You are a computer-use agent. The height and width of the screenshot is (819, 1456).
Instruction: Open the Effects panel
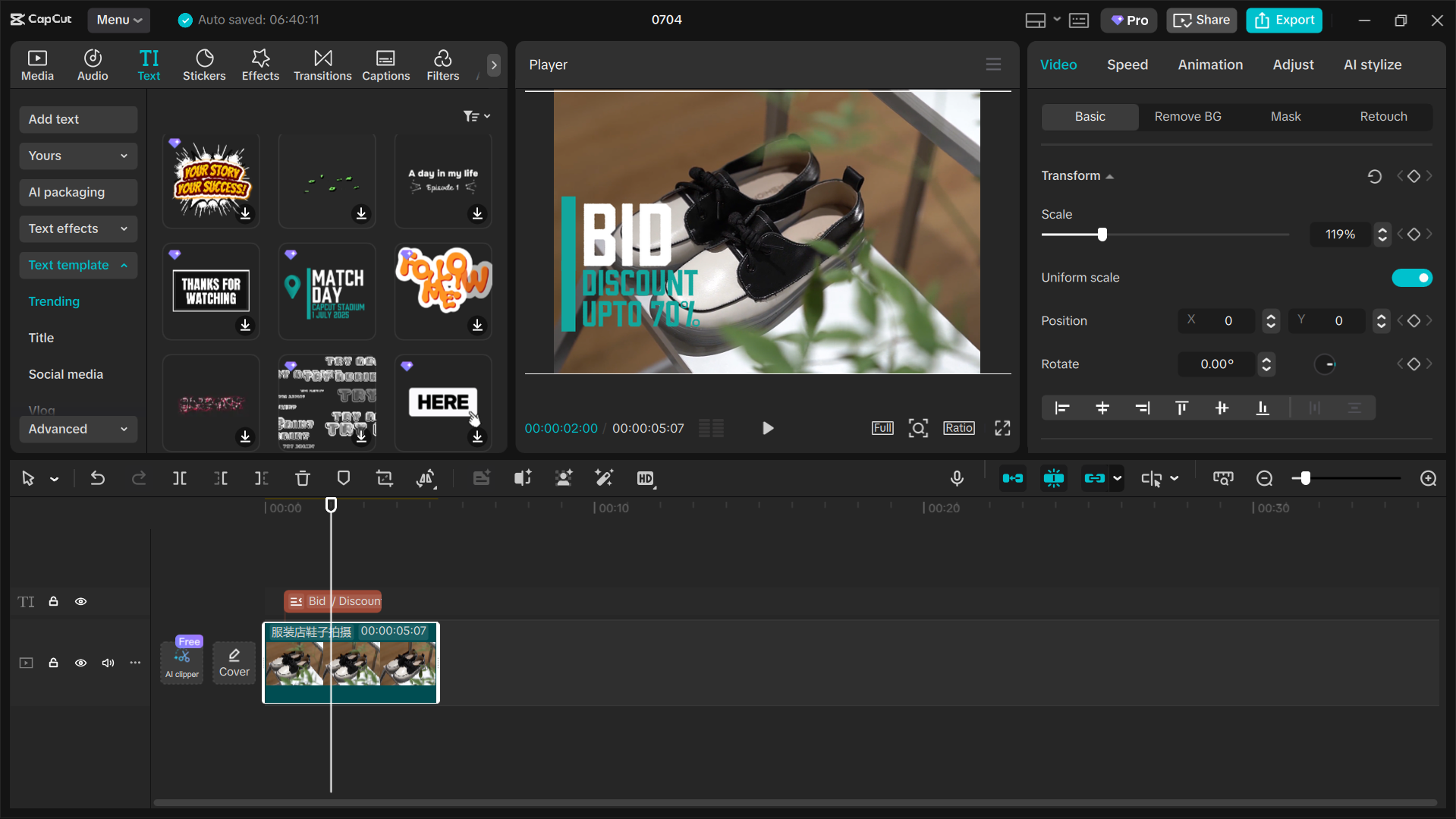pos(260,65)
